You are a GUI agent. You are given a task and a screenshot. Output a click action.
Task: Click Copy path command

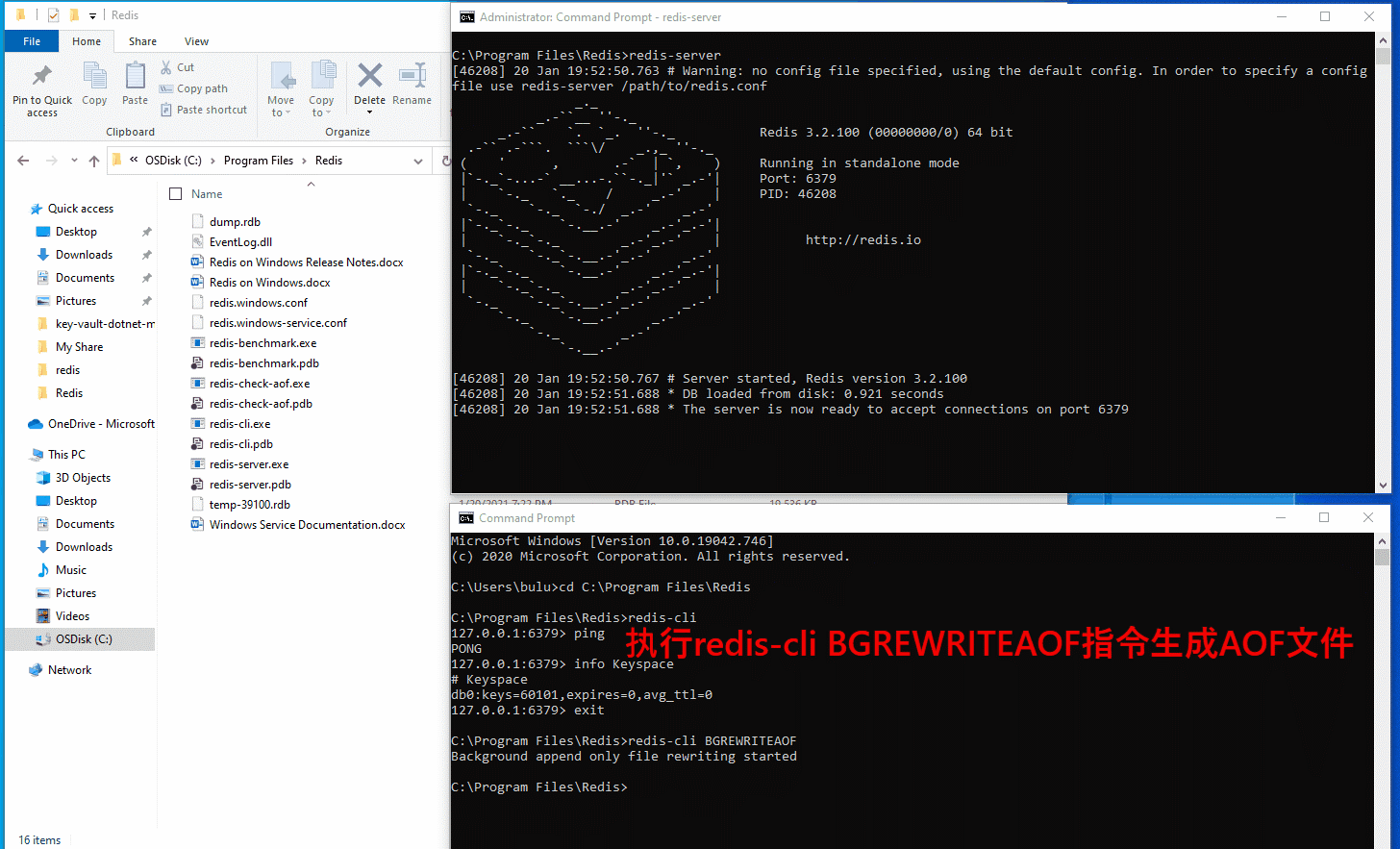click(x=193, y=88)
